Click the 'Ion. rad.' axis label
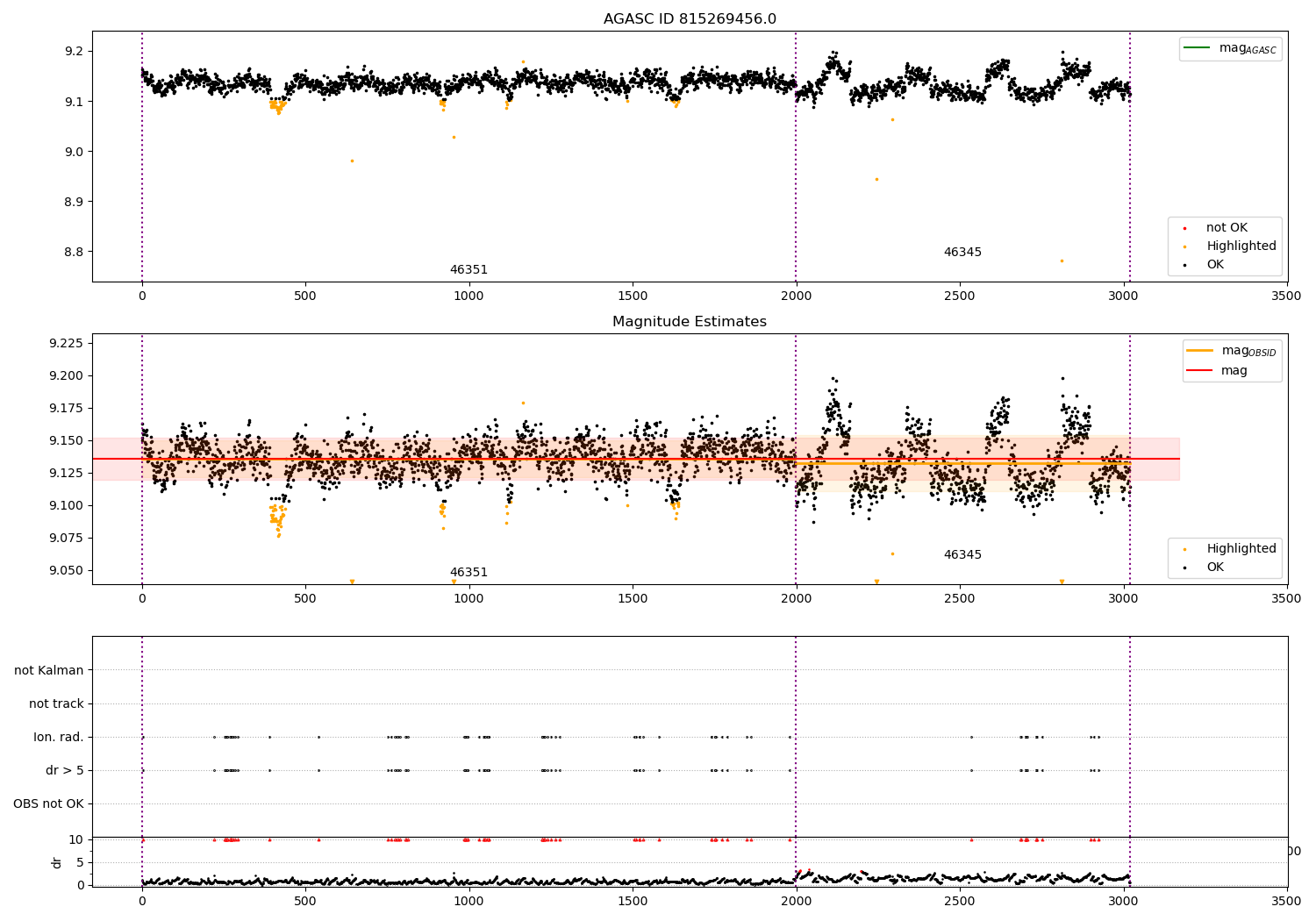1316x921 pixels. (x=59, y=737)
